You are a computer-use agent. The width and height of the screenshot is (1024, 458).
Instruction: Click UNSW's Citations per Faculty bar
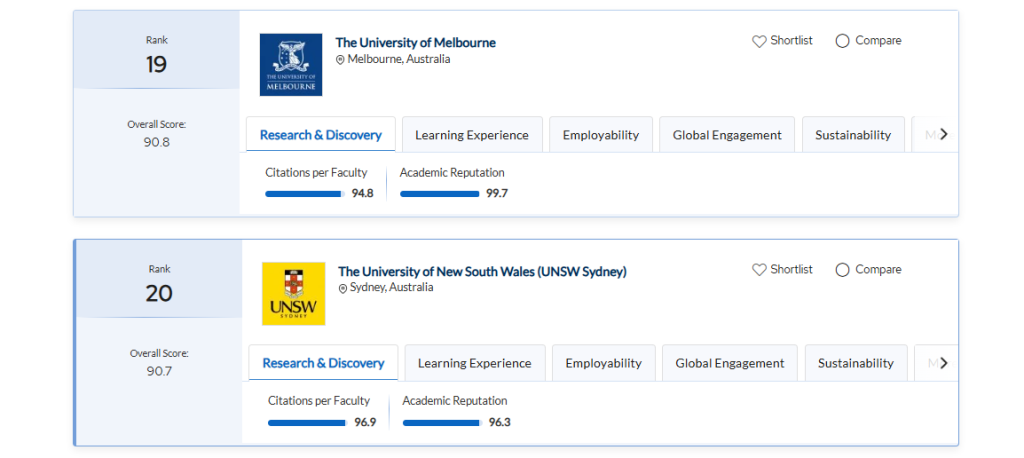tap(307, 423)
